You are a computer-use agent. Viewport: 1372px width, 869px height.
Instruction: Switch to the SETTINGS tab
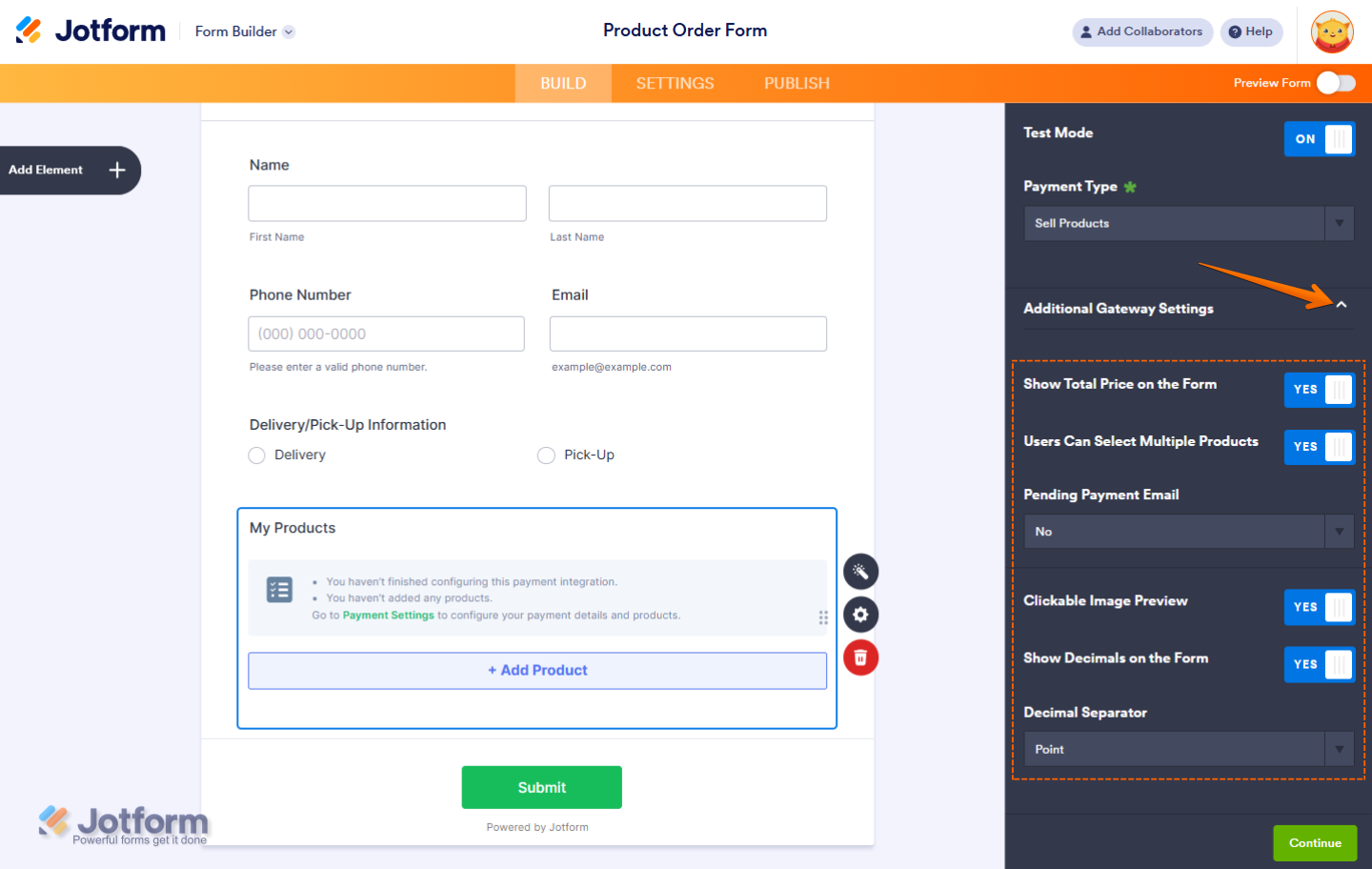[674, 83]
